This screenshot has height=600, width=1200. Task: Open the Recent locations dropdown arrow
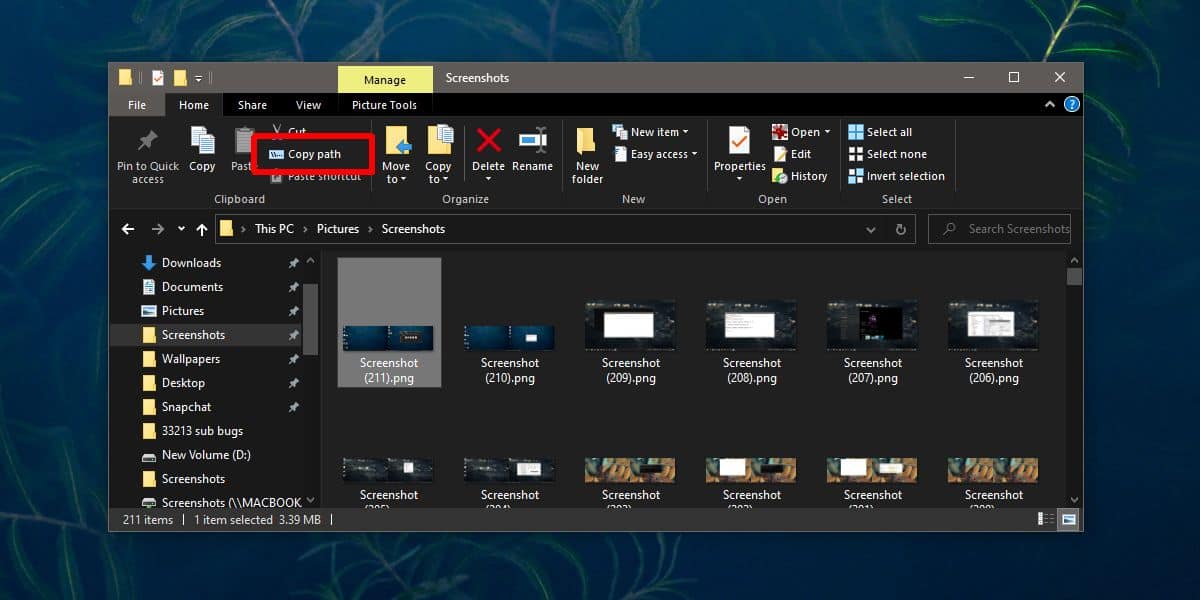click(x=181, y=229)
